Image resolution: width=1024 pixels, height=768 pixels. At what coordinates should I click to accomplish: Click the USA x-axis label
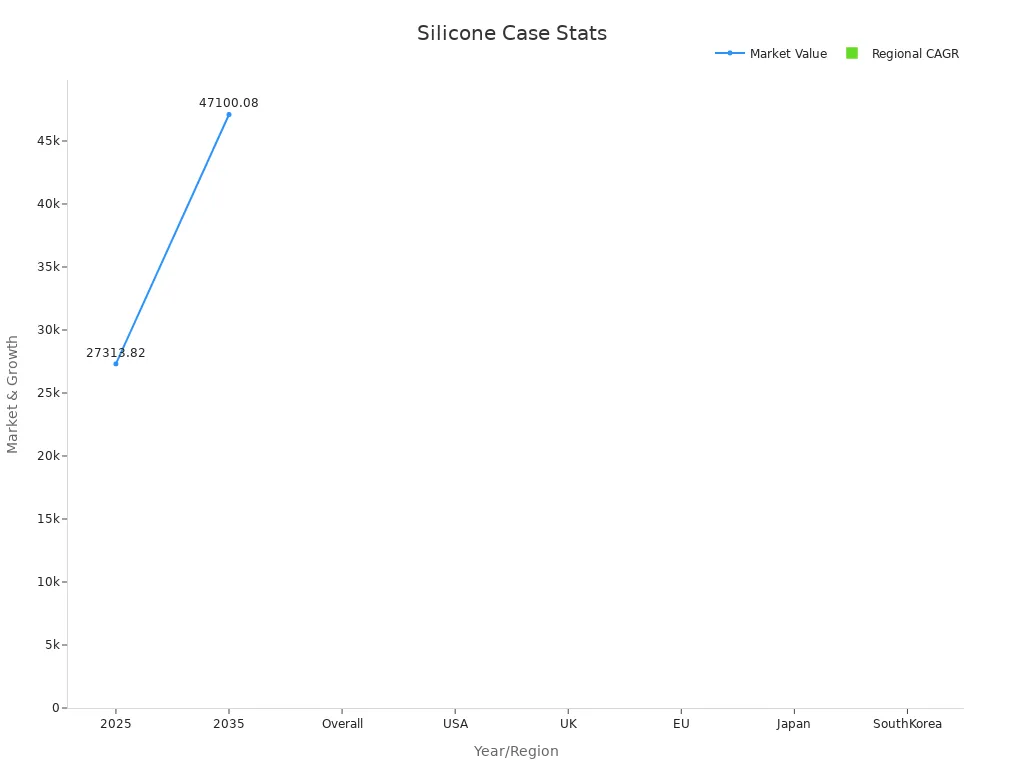[455, 724]
